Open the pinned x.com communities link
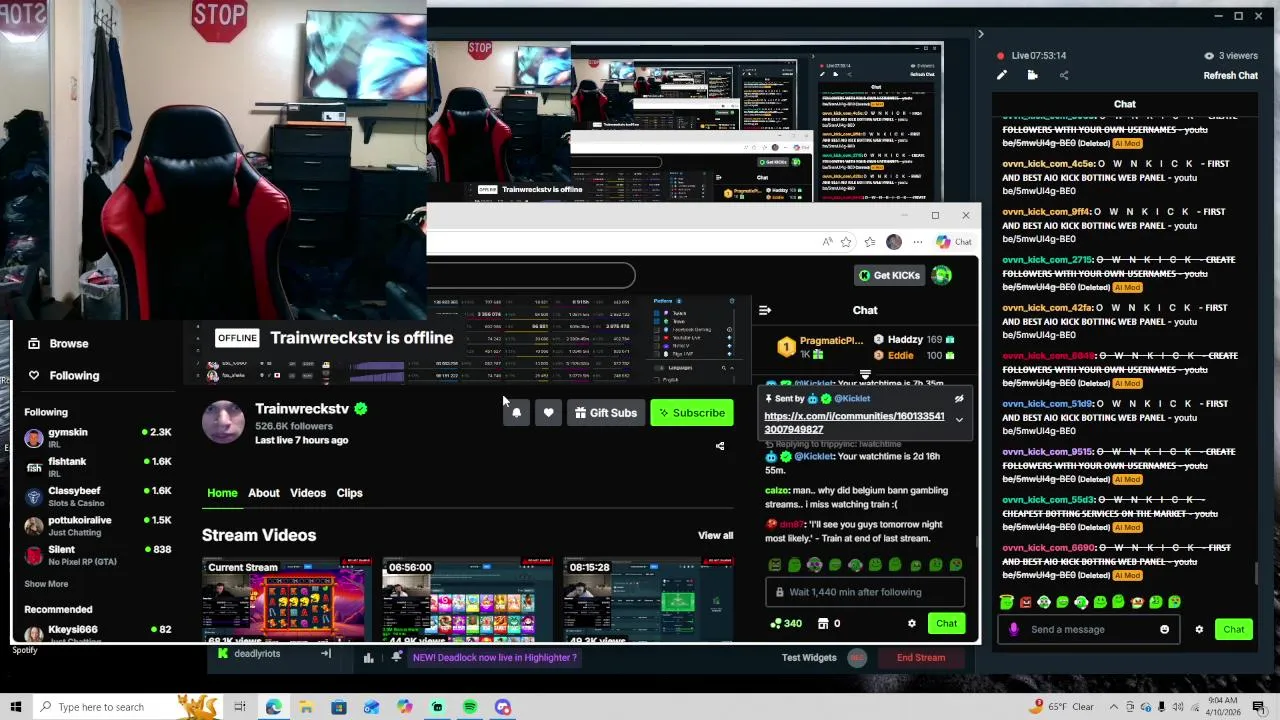 point(854,423)
